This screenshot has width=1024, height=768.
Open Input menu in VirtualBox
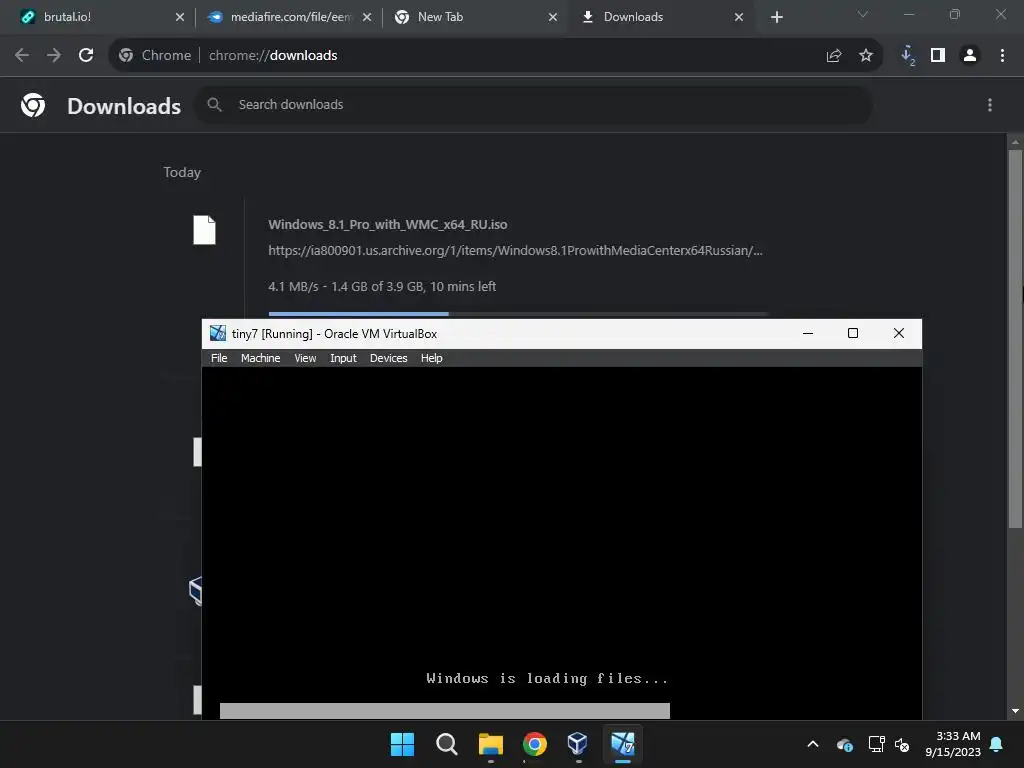point(343,358)
